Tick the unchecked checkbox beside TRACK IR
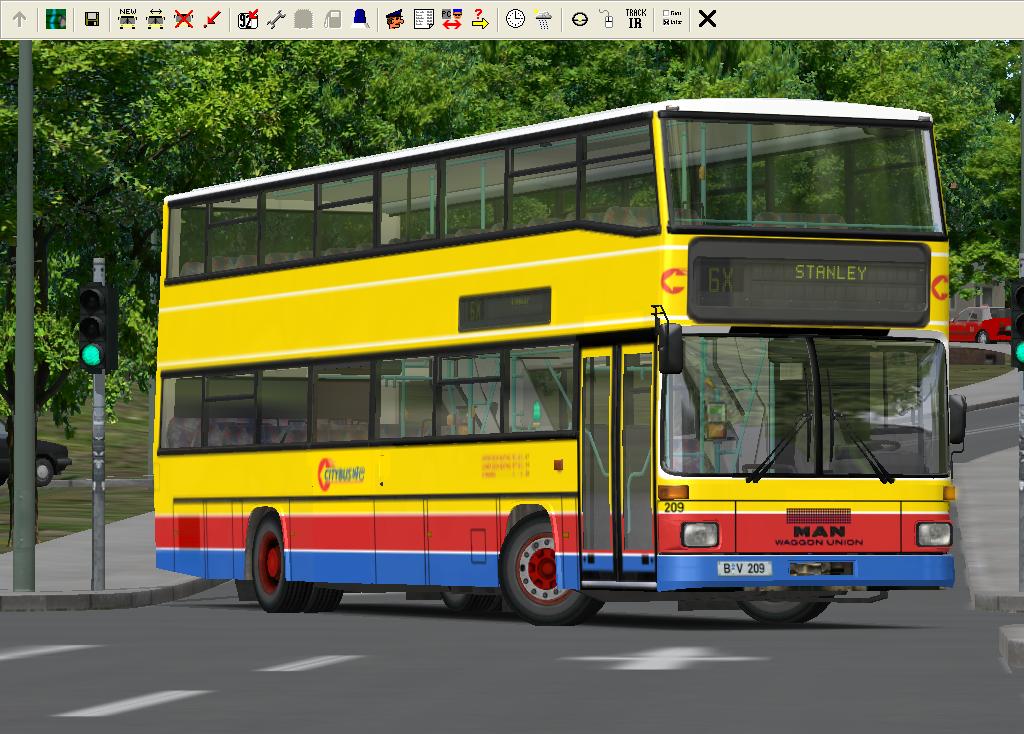Image resolution: width=1024 pixels, height=734 pixels. [665, 13]
